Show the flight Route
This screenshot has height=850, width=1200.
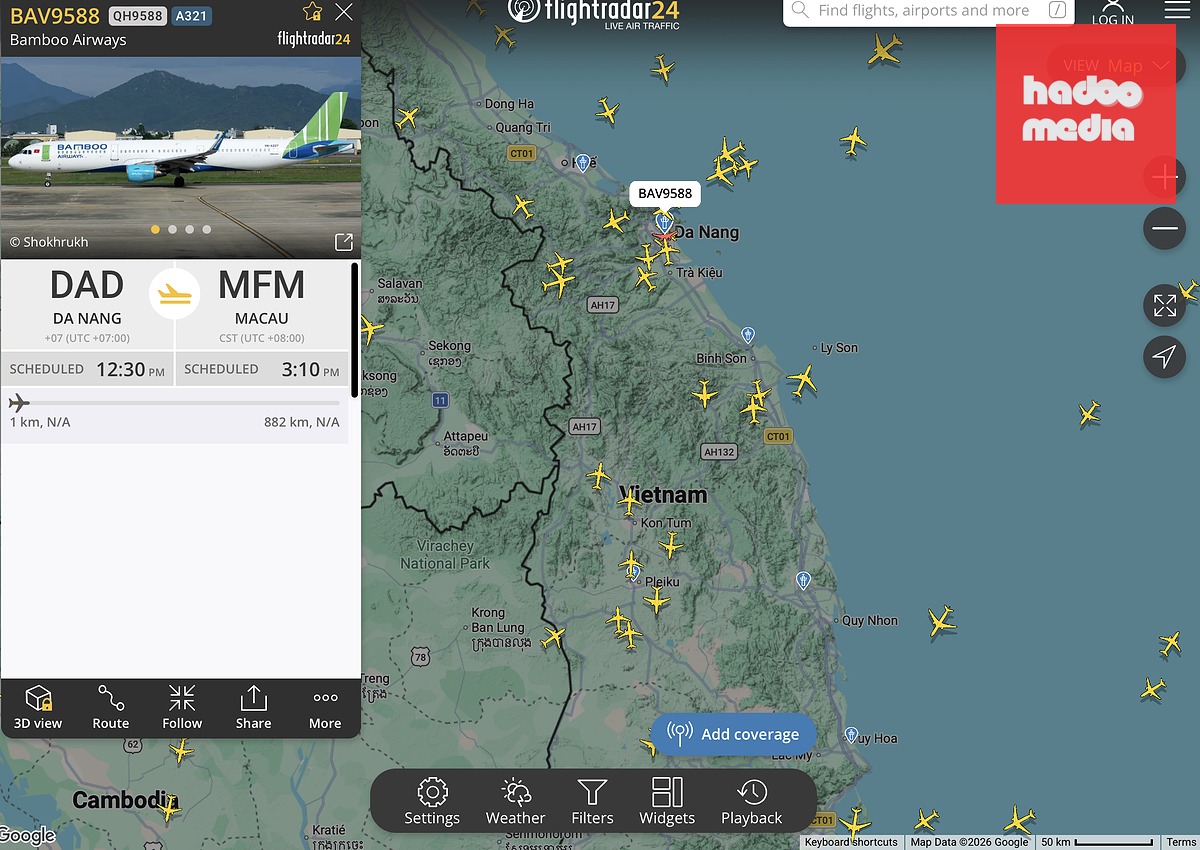(110, 707)
